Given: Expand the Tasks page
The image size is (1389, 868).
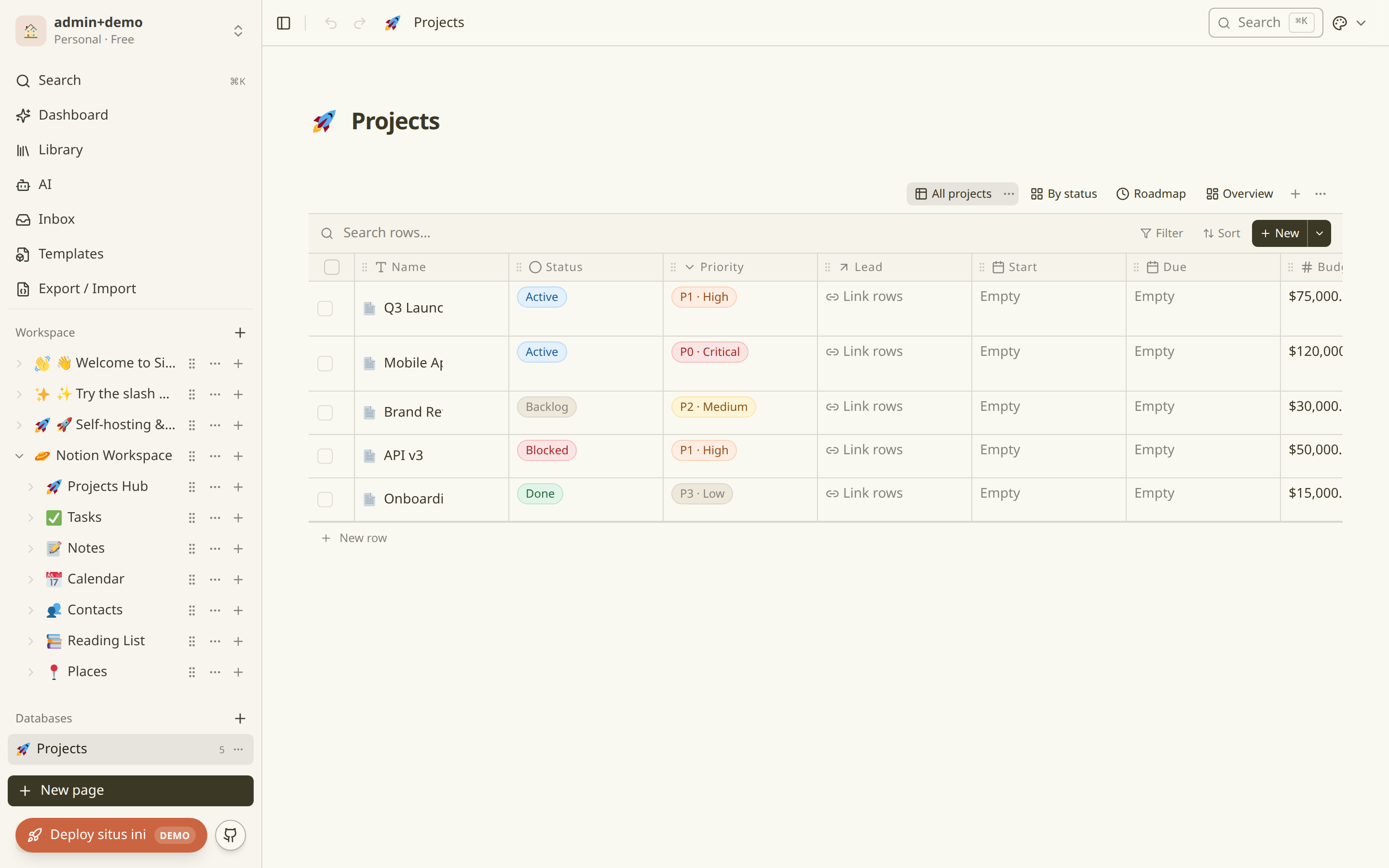Looking at the screenshot, I should [x=31, y=518].
